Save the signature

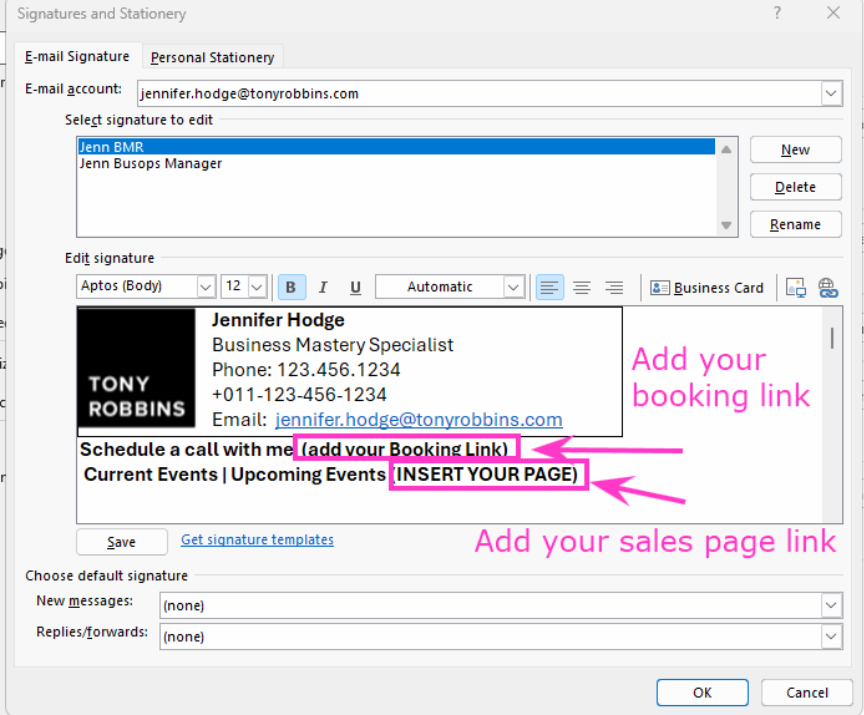pyautogui.click(x=122, y=542)
